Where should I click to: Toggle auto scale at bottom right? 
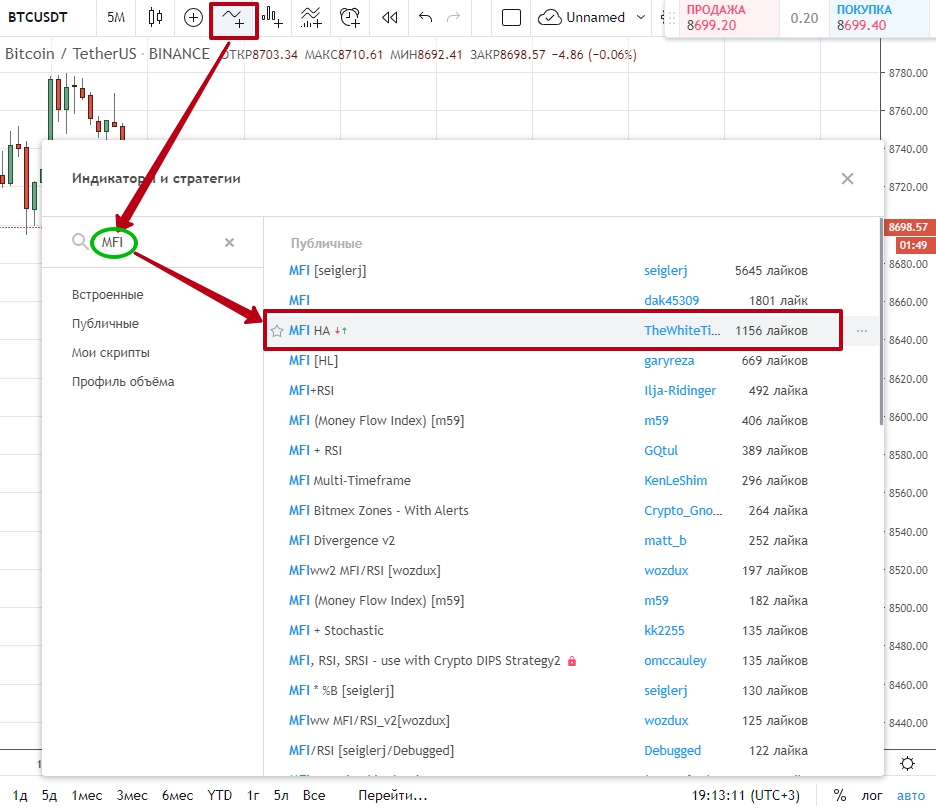tap(910, 795)
